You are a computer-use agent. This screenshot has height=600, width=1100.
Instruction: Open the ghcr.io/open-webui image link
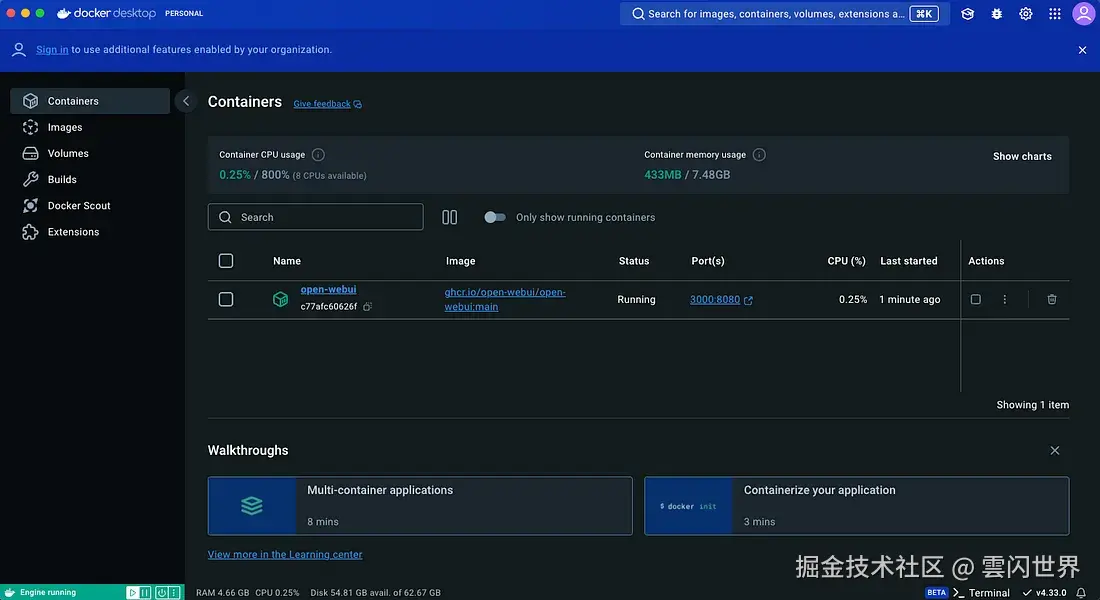coord(504,300)
